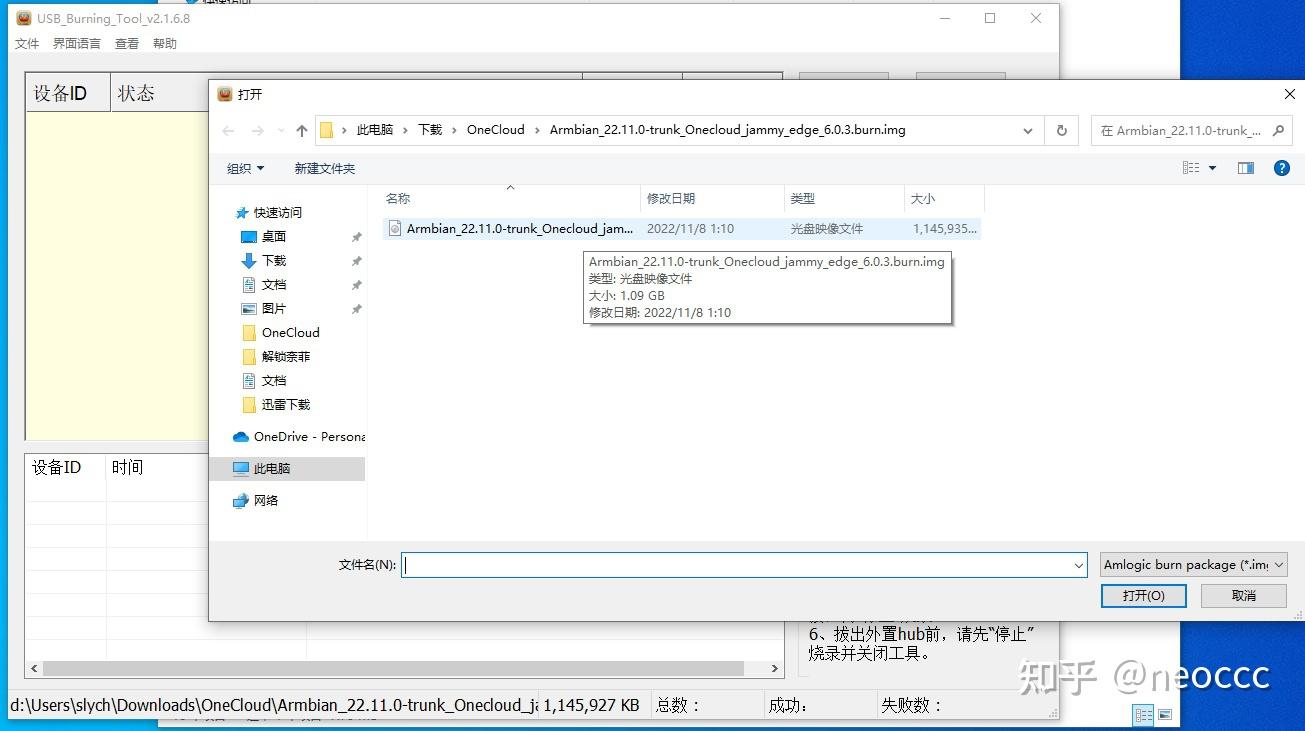Open dialog help icon

tap(1282, 168)
